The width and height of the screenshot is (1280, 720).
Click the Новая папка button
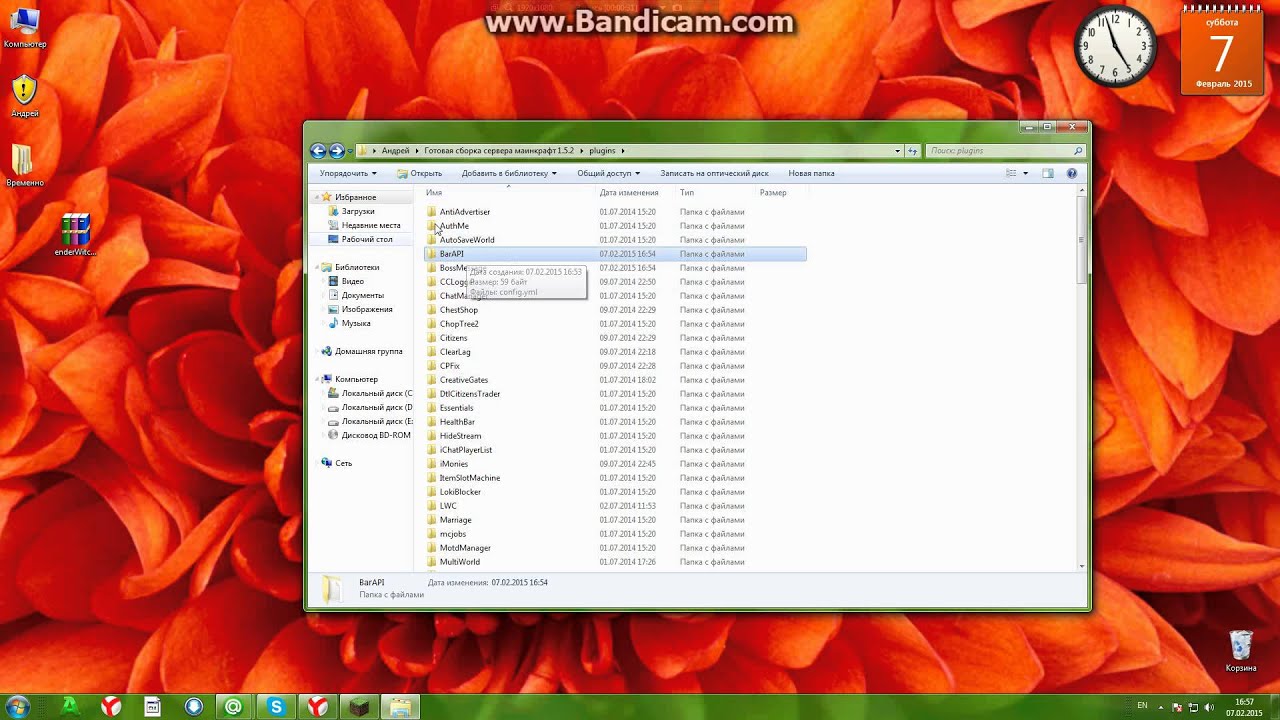811,173
